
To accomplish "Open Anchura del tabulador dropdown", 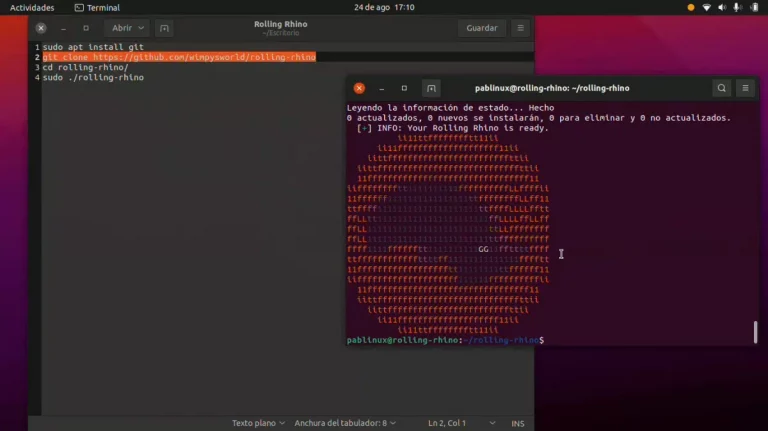I will coord(345,423).
